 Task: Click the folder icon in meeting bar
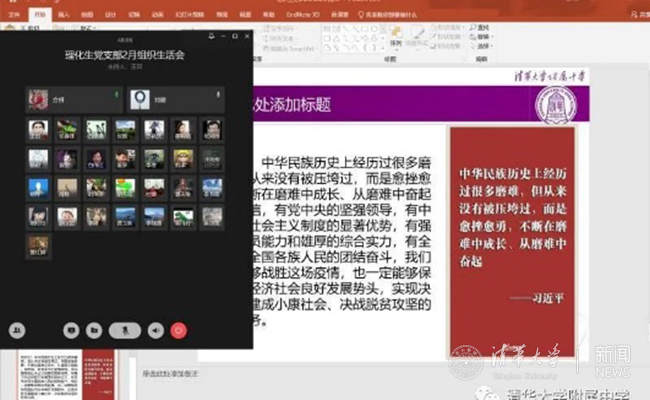coord(93,327)
